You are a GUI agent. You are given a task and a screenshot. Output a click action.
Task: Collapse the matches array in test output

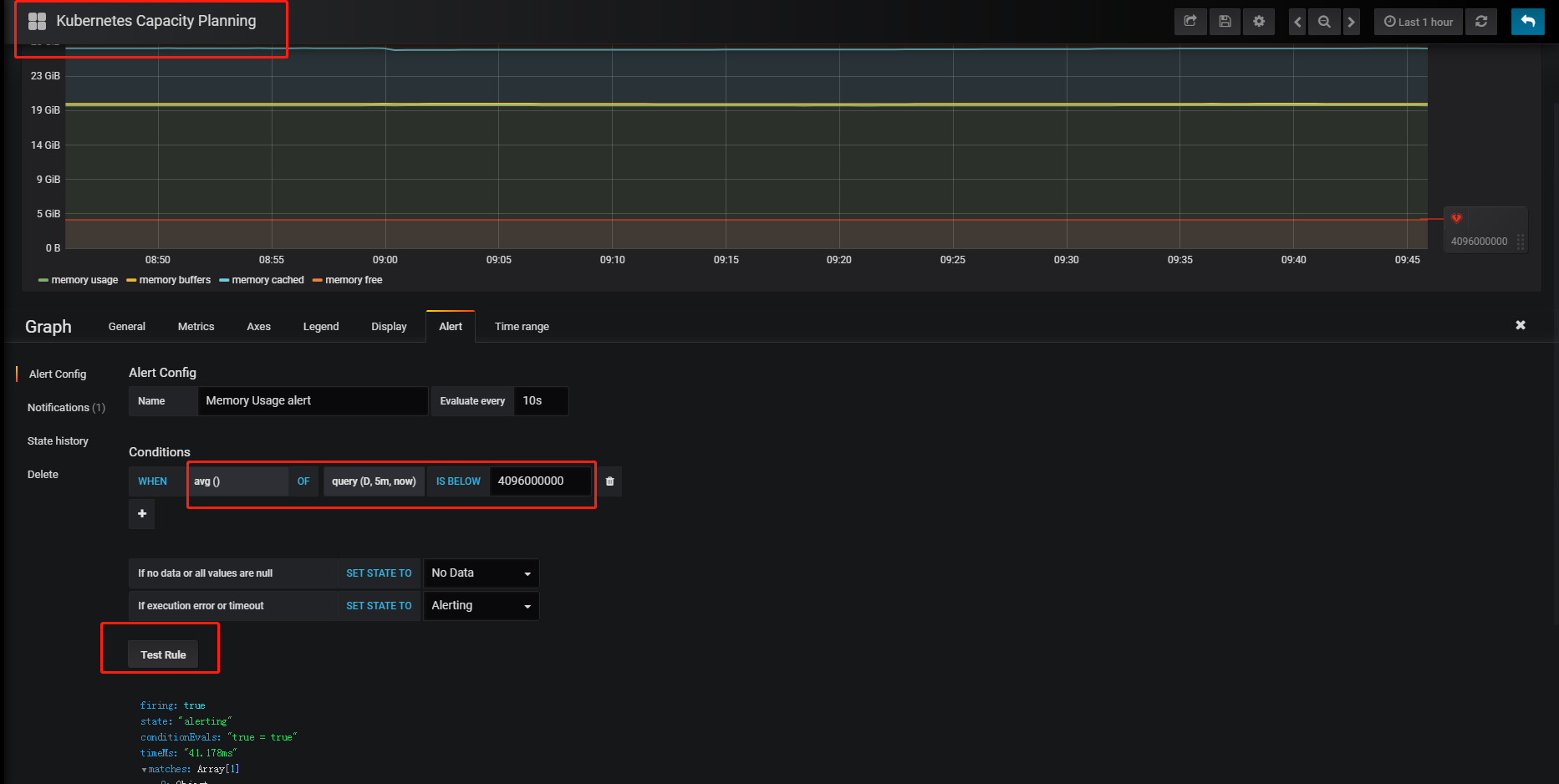[144, 770]
